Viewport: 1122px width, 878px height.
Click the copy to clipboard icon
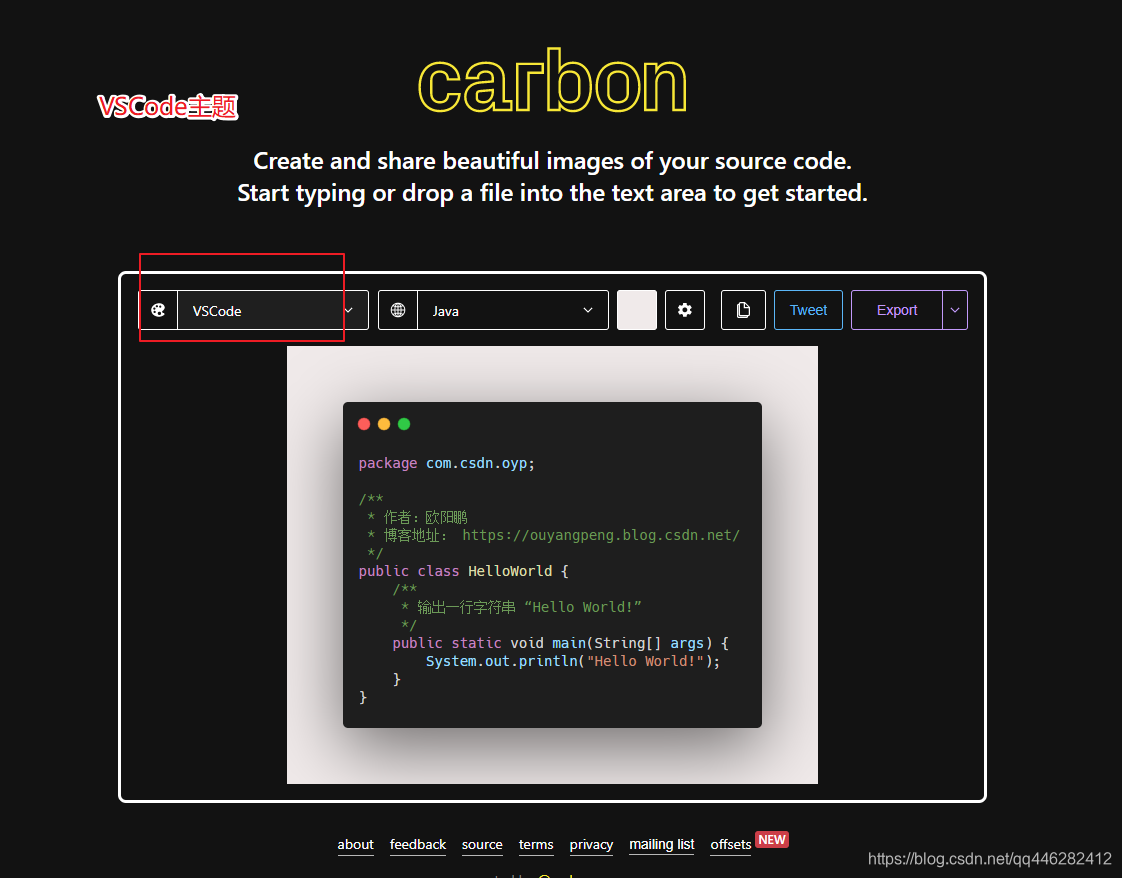click(743, 310)
